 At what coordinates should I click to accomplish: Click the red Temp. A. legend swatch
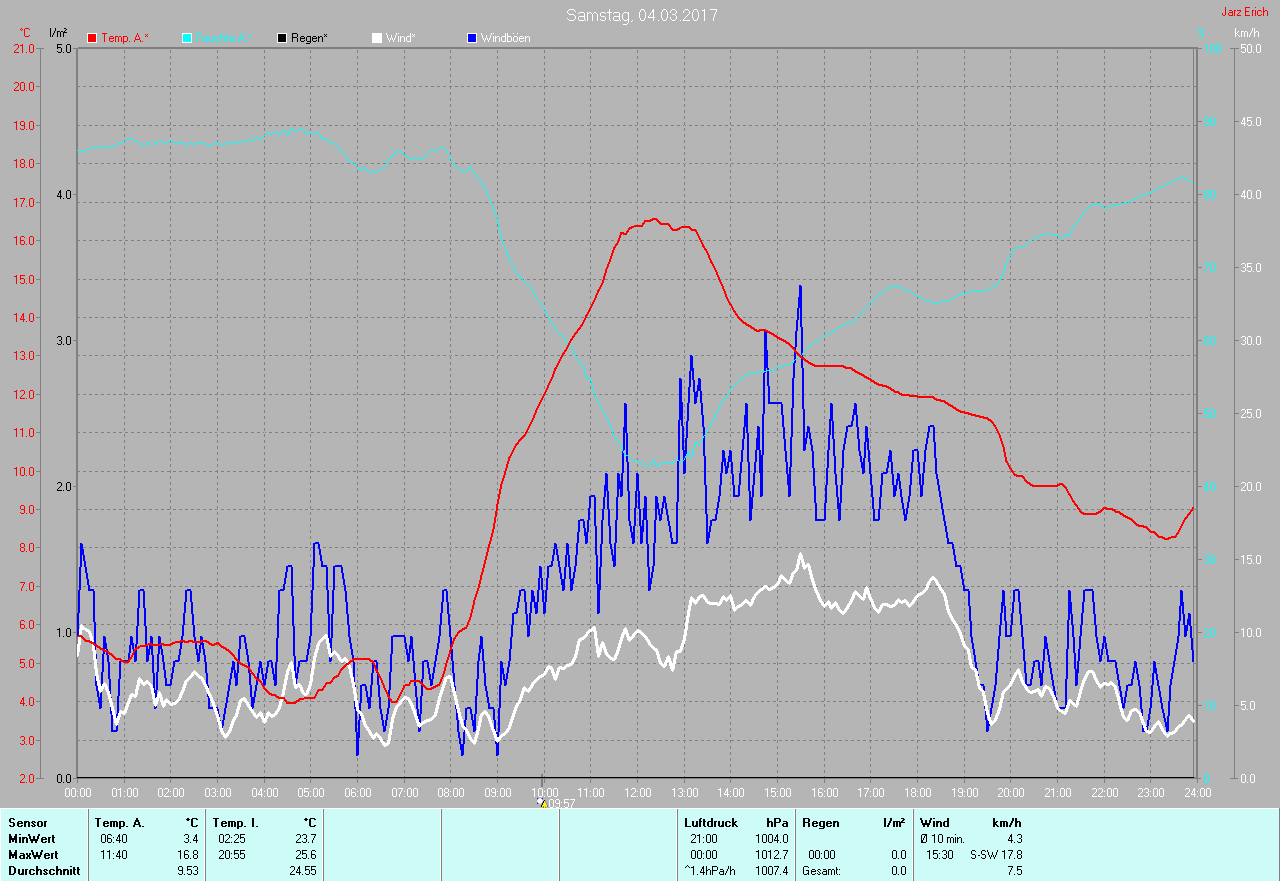(93, 38)
